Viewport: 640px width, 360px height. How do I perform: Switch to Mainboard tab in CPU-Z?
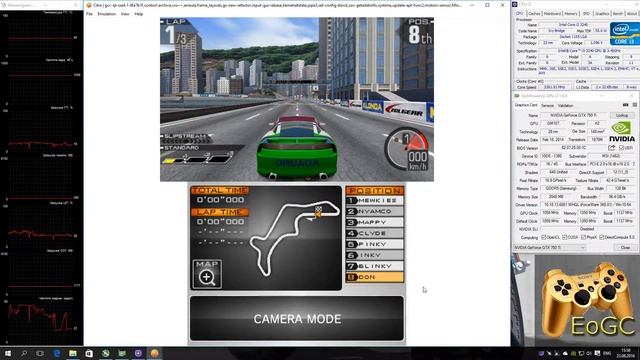point(552,13)
